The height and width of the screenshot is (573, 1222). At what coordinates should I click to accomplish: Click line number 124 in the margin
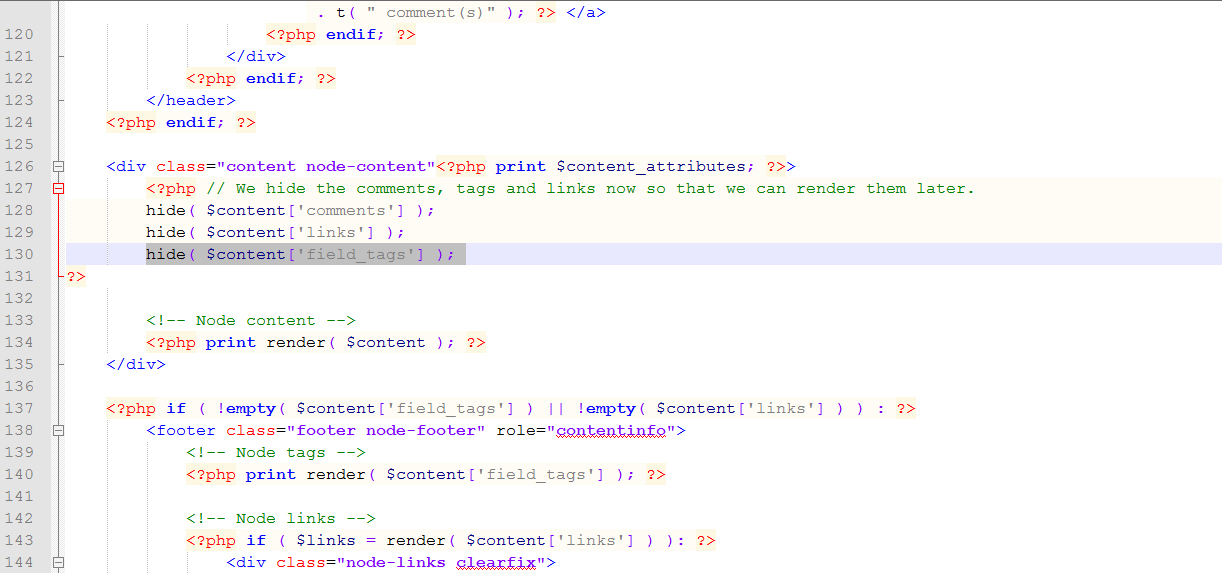[19, 123]
